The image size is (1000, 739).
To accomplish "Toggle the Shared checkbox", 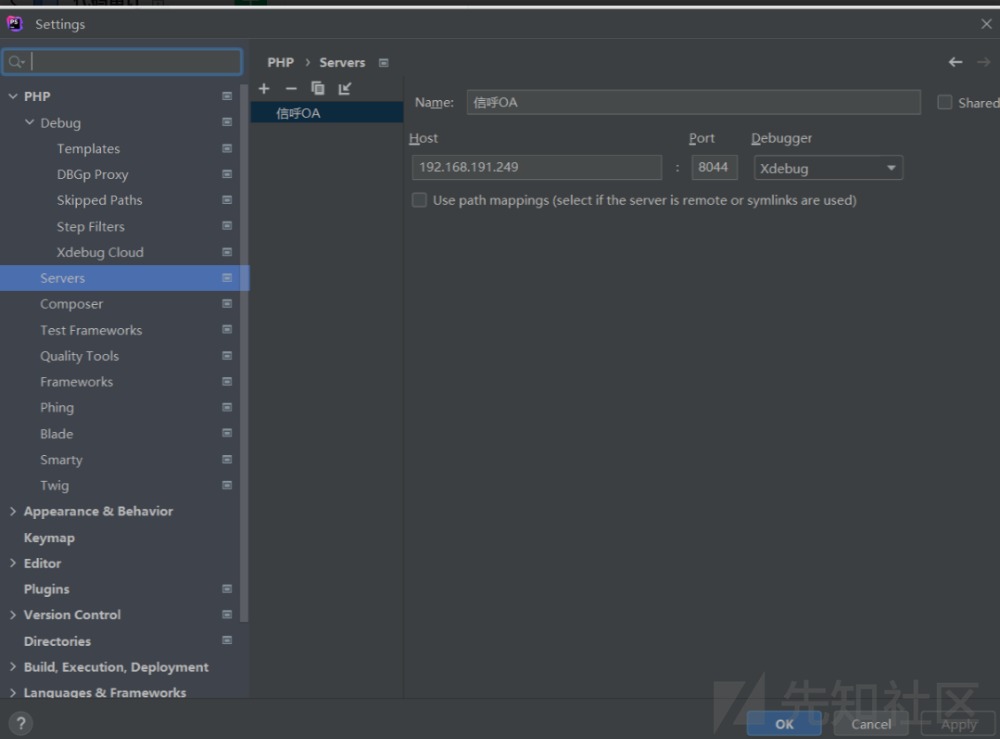I will point(945,102).
